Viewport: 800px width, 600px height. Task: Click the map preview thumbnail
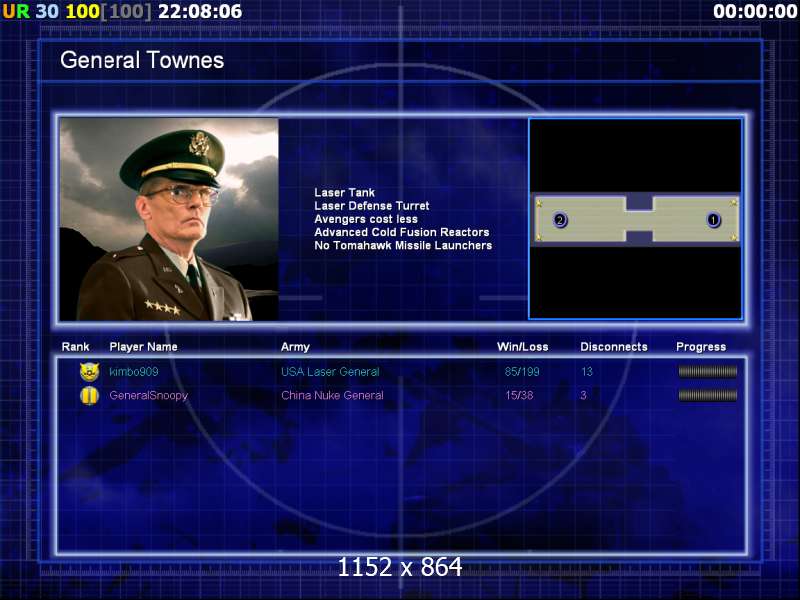click(x=635, y=219)
